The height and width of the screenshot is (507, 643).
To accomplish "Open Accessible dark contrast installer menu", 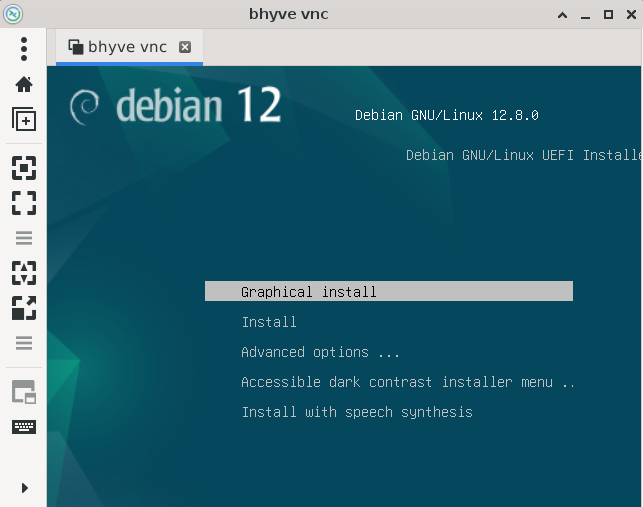I will pos(408,382).
